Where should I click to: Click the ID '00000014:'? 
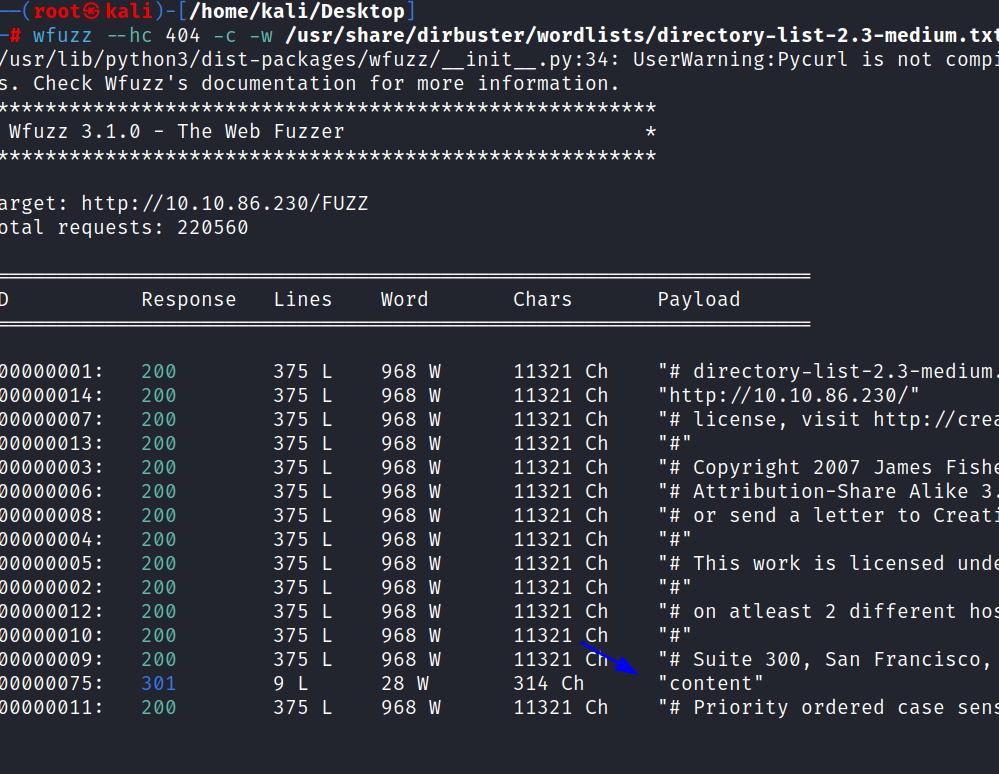pyautogui.click(x=52, y=396)
